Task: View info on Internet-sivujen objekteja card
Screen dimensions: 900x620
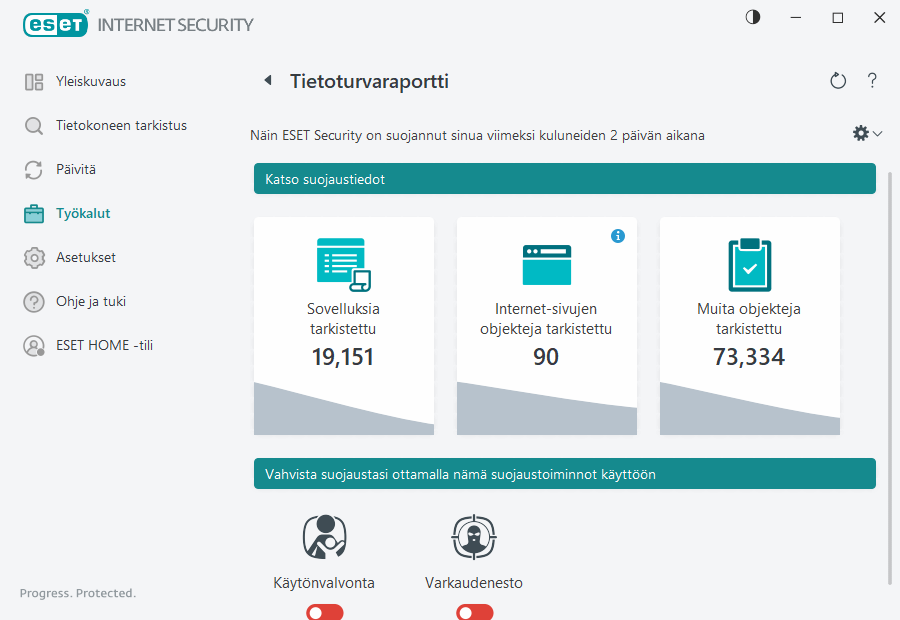Action: point(618,236)
